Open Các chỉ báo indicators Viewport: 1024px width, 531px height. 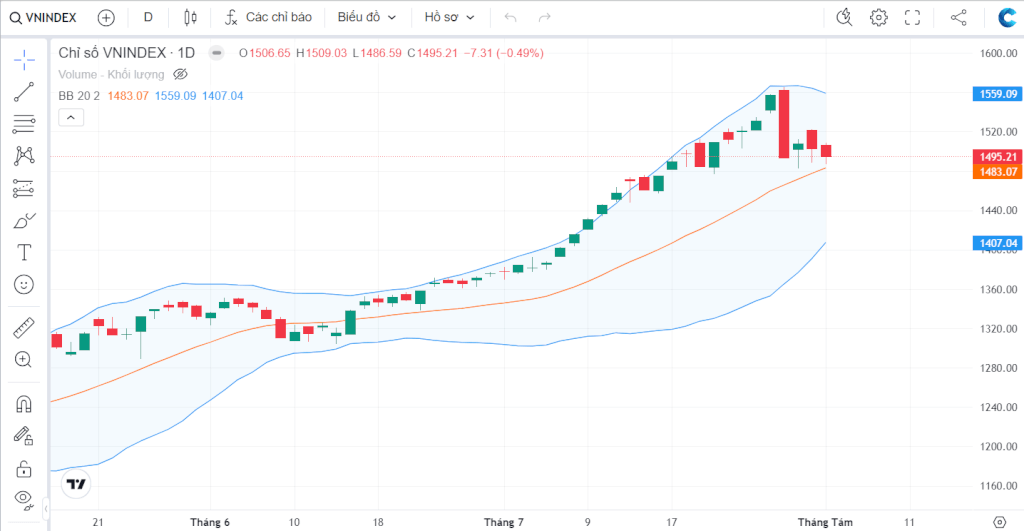tap(268, 18)
